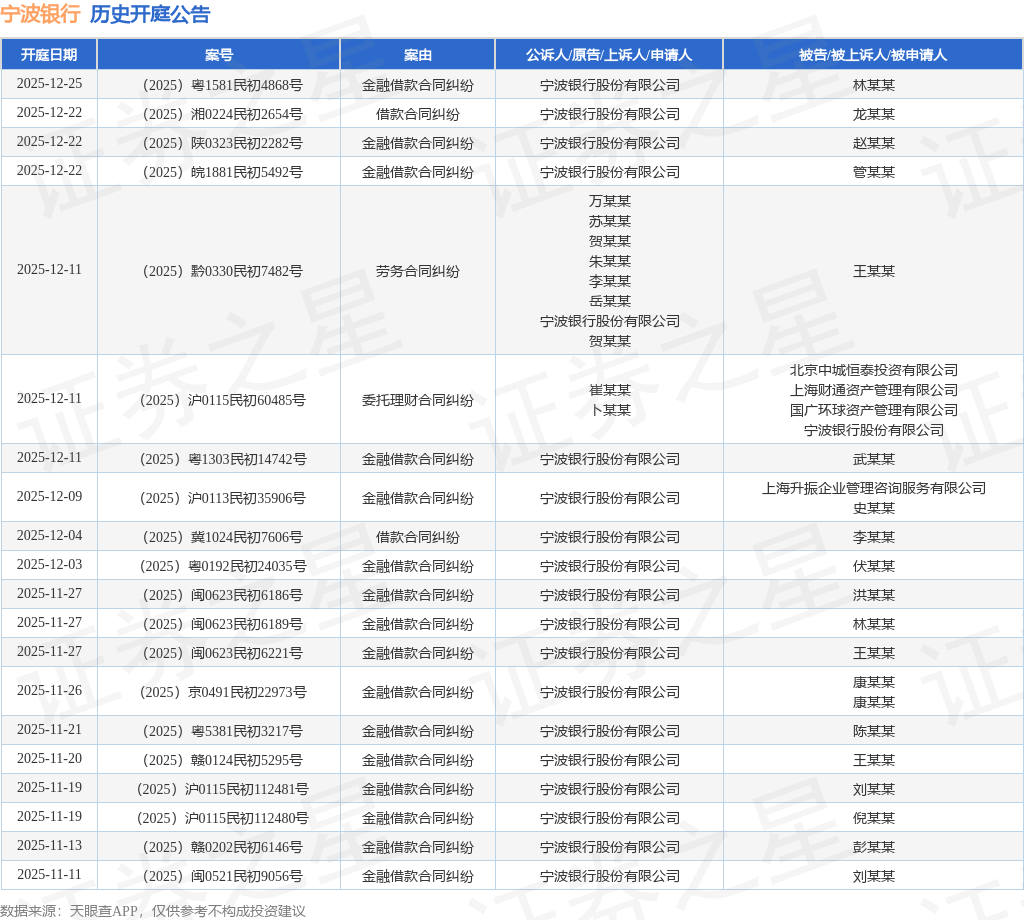Select the 案由 column header
The image size is (1024, 920).
[x=418, y=55]
